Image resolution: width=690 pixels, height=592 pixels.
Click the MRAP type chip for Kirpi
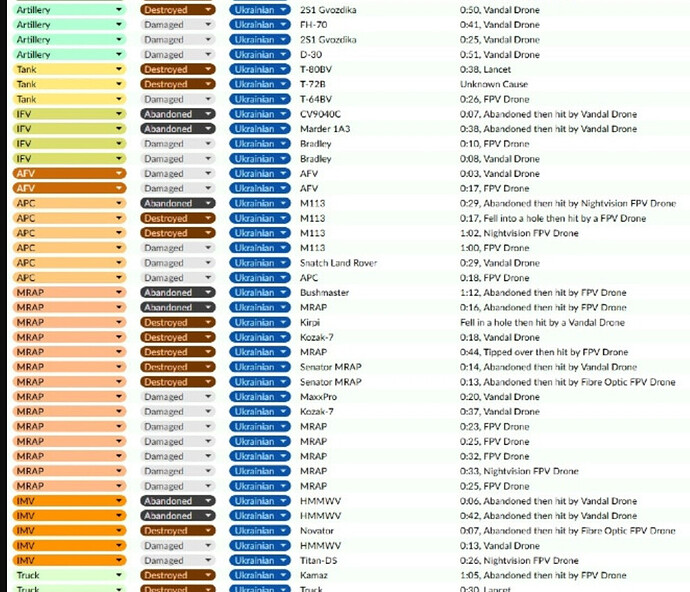pos(68,323)
